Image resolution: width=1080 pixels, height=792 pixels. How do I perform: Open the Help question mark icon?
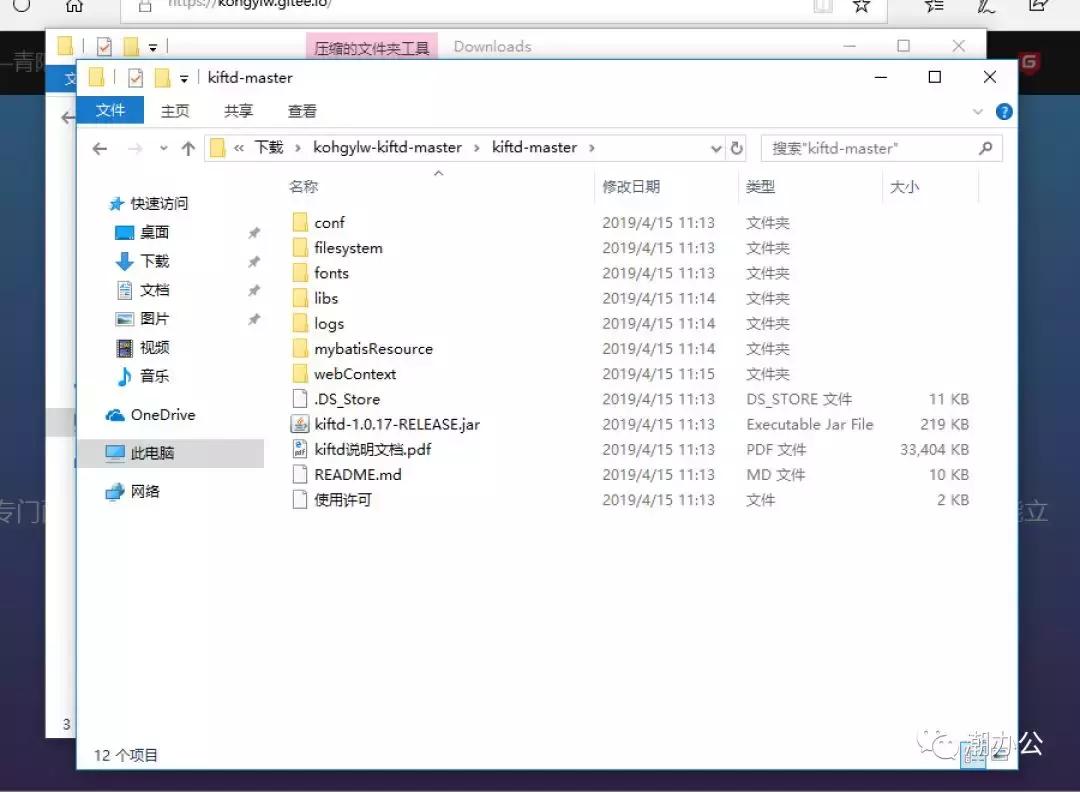click(1004, 111)
